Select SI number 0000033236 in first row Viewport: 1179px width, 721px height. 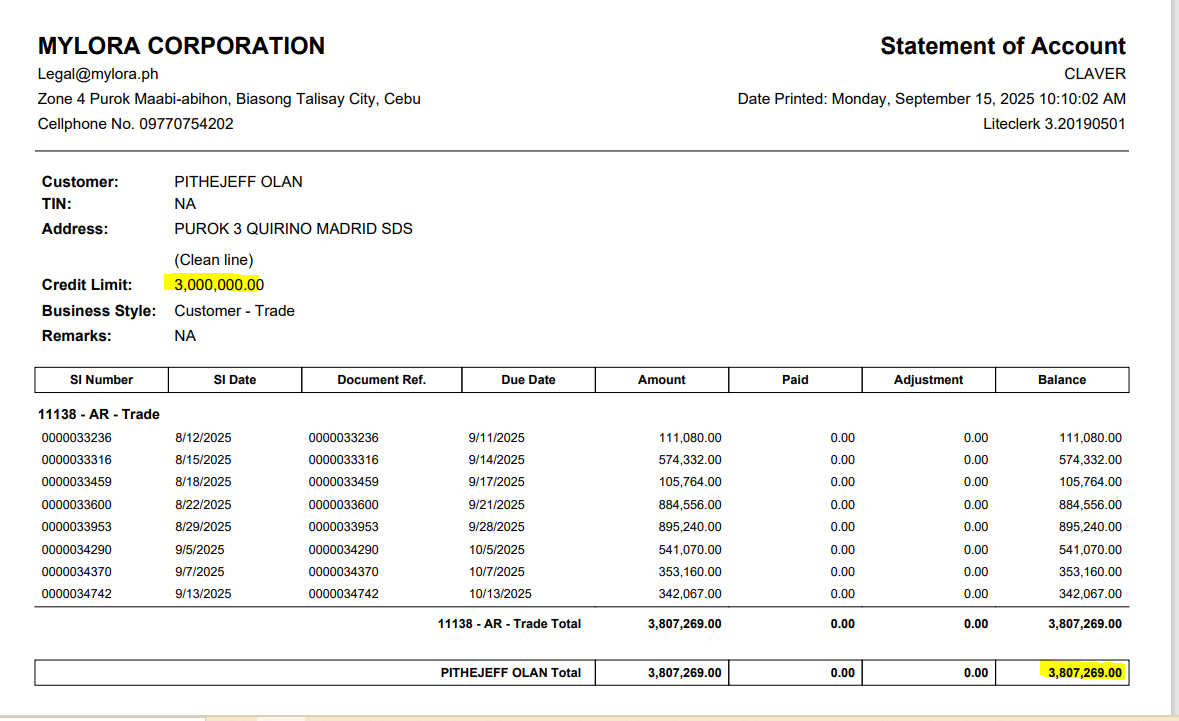point(77,438)
